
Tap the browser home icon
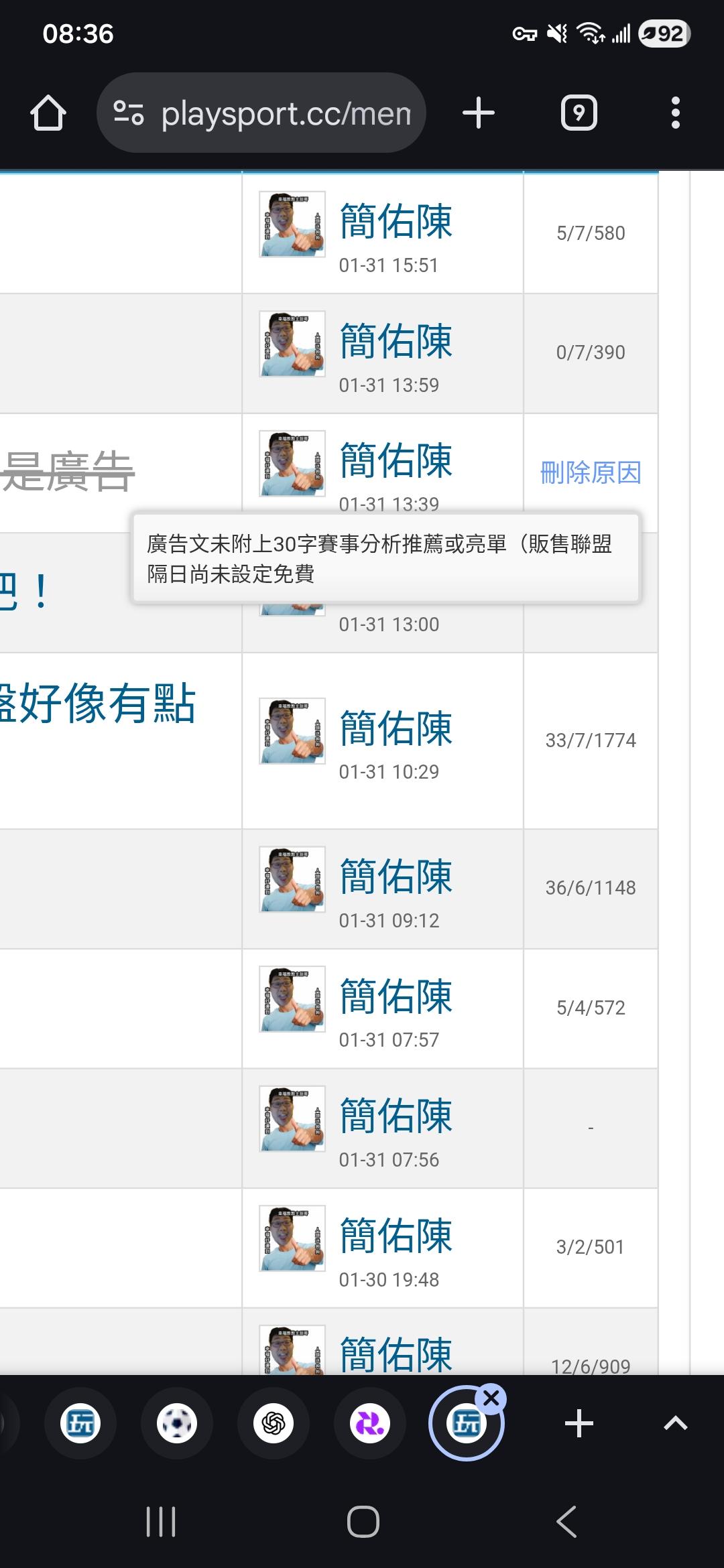pyautogui.click(x=48, y=113)
